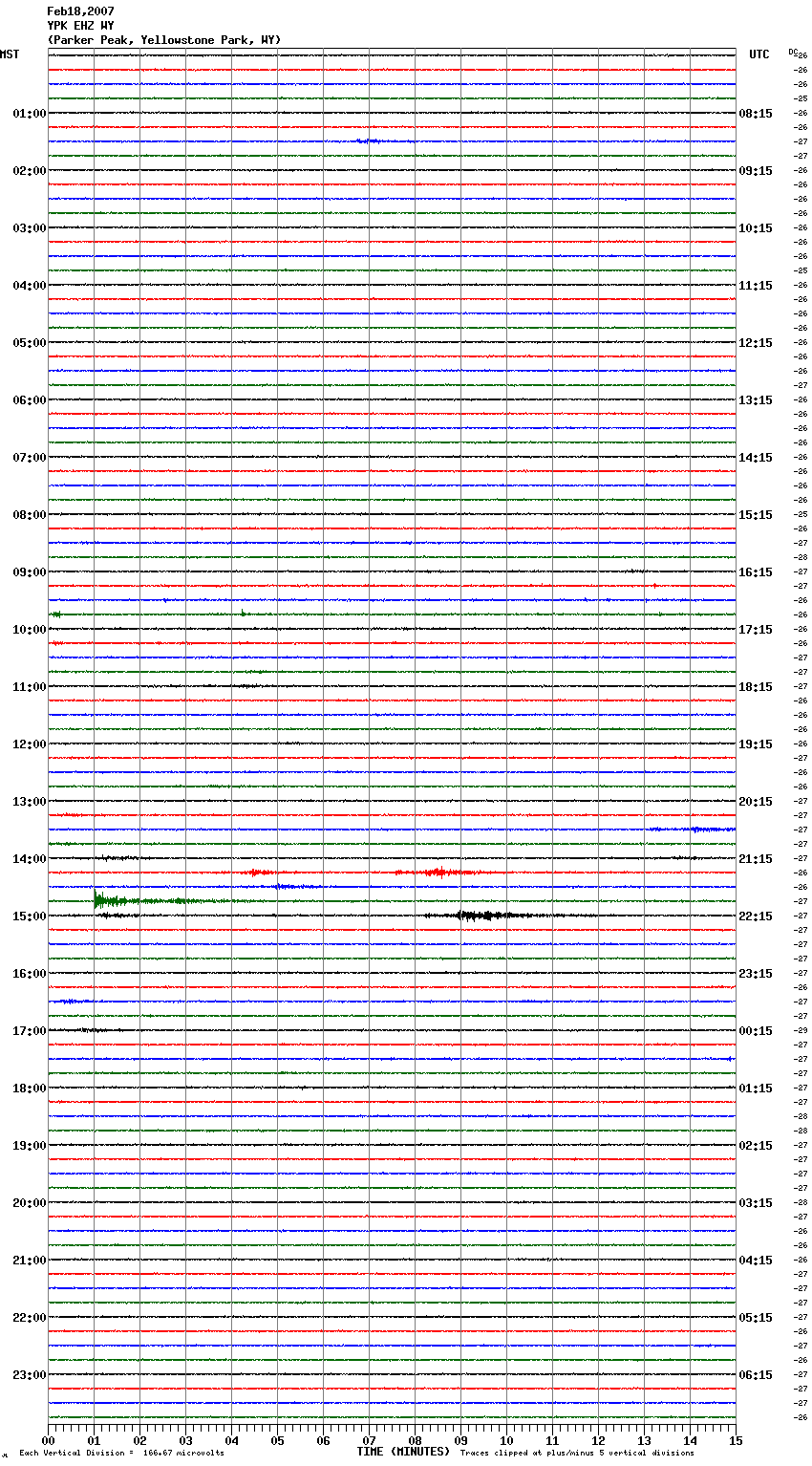Click the 06:15 UTC label

point(756,1375)
